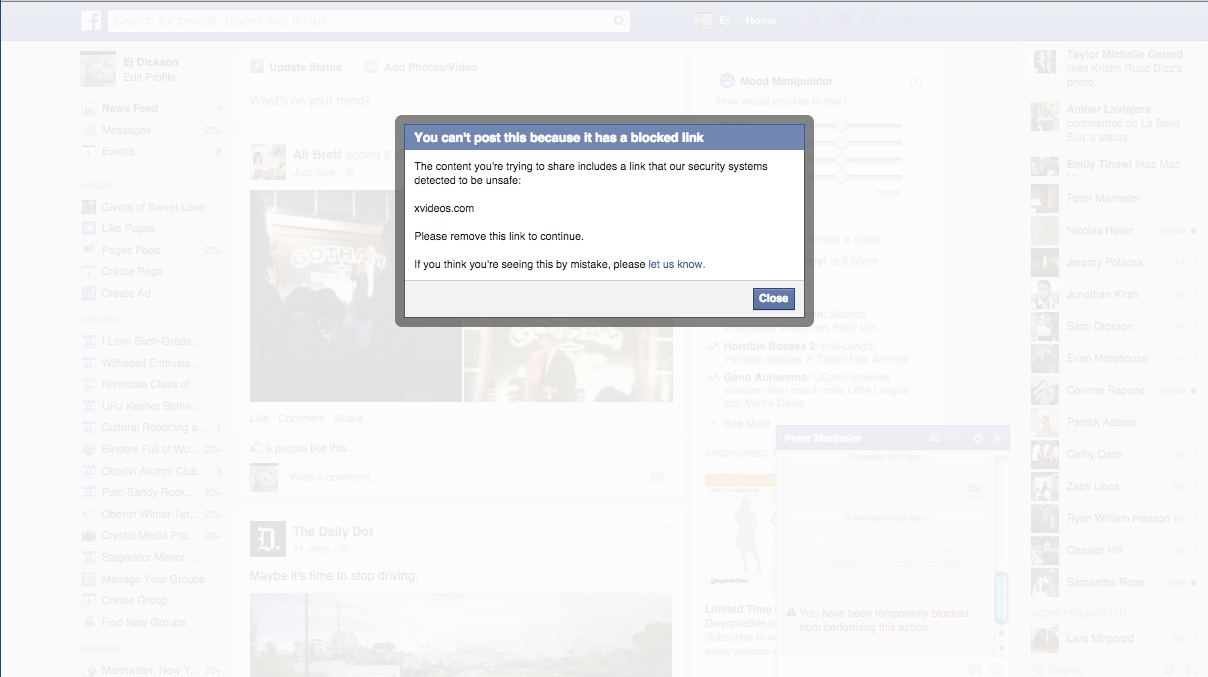Open the Mood Manipulator help [?] link
The width and height of the screenshot is (1208, 677).
tap(915, 81)
